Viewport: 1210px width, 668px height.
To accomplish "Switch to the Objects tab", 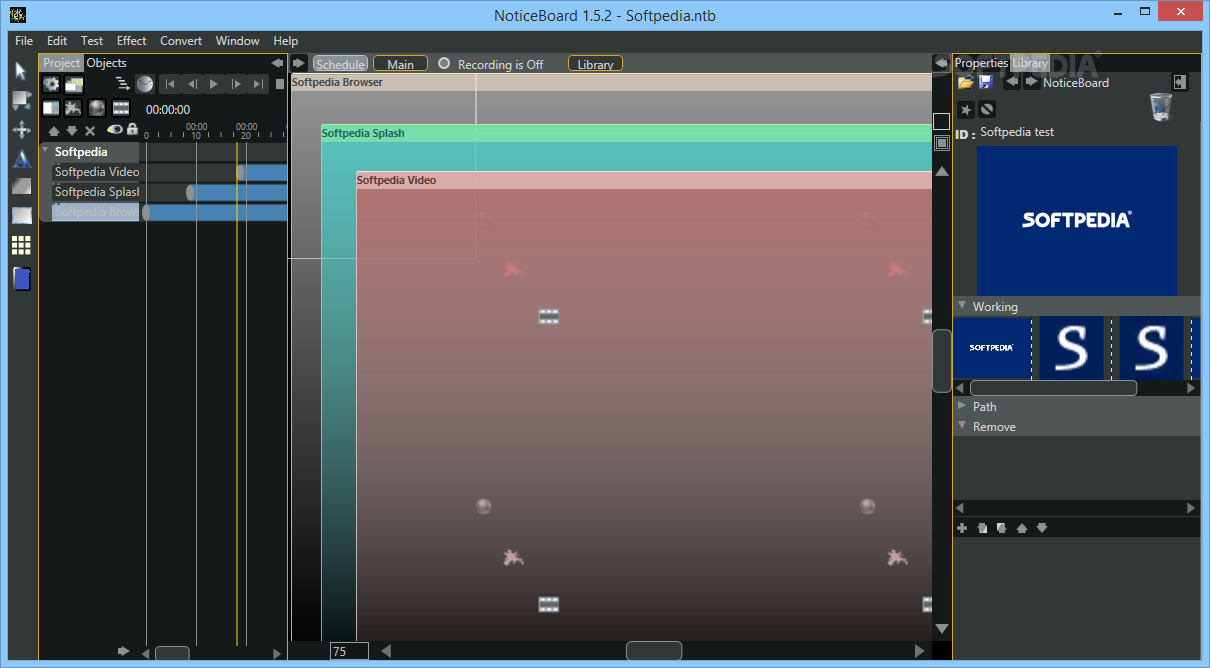I will point(107,63).
